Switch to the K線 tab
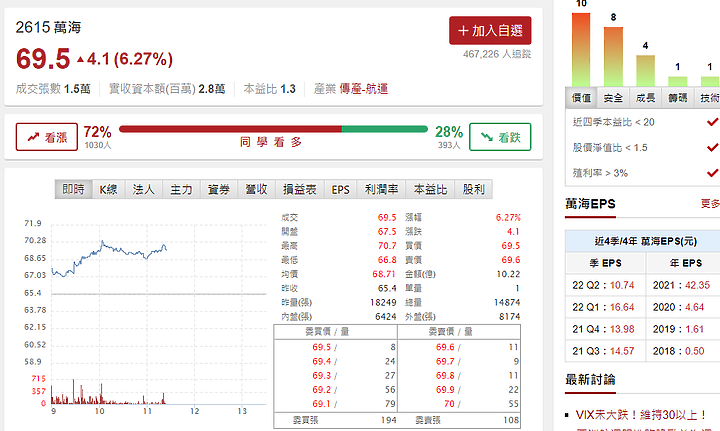Image resolution: width=720 pixels, height=431 pixels. (x=108, y=189)
